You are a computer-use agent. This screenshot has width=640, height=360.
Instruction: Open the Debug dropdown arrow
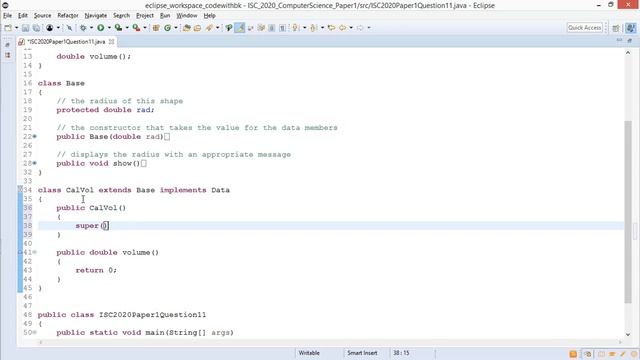click(x=91, y=28)
